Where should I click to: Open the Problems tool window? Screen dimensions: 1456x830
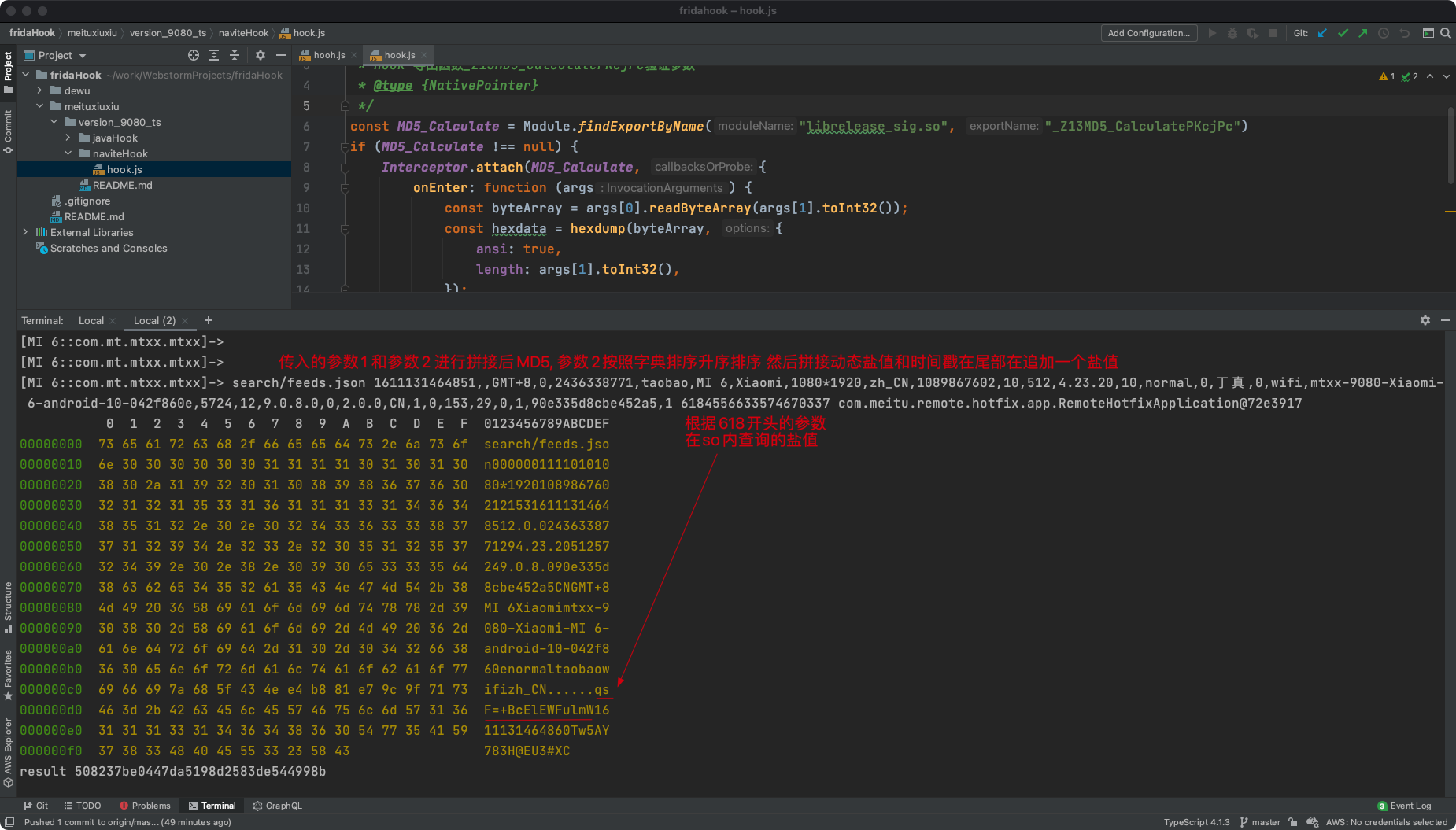(145, 806)
